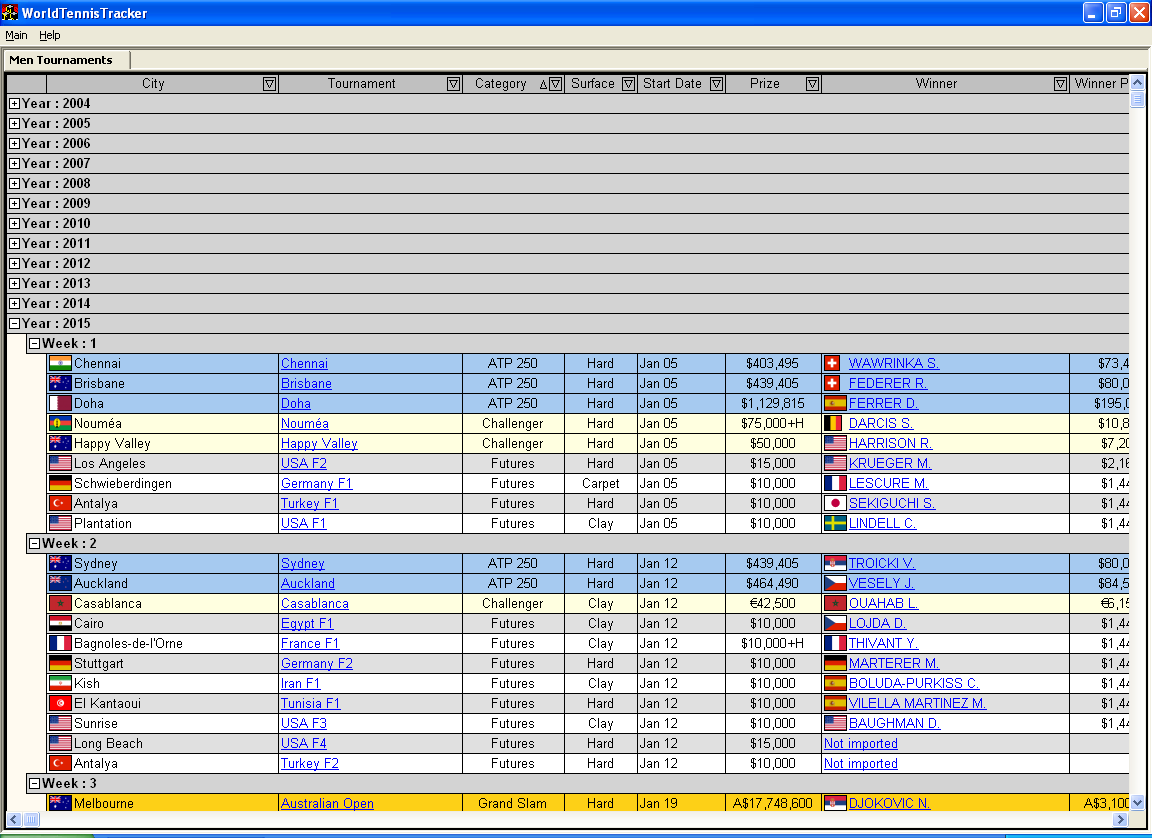Screen dimensions: 1152x838
Task: Open Category column filter dropdown
Action: [555, 84]
